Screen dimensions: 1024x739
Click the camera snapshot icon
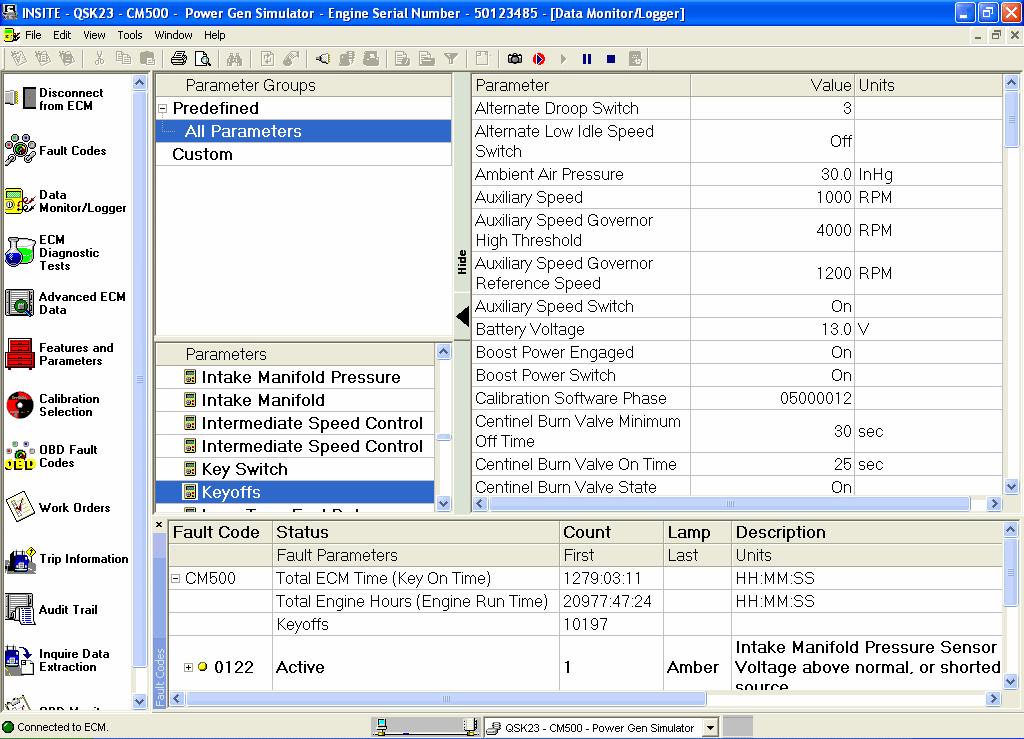coord(515,59)
